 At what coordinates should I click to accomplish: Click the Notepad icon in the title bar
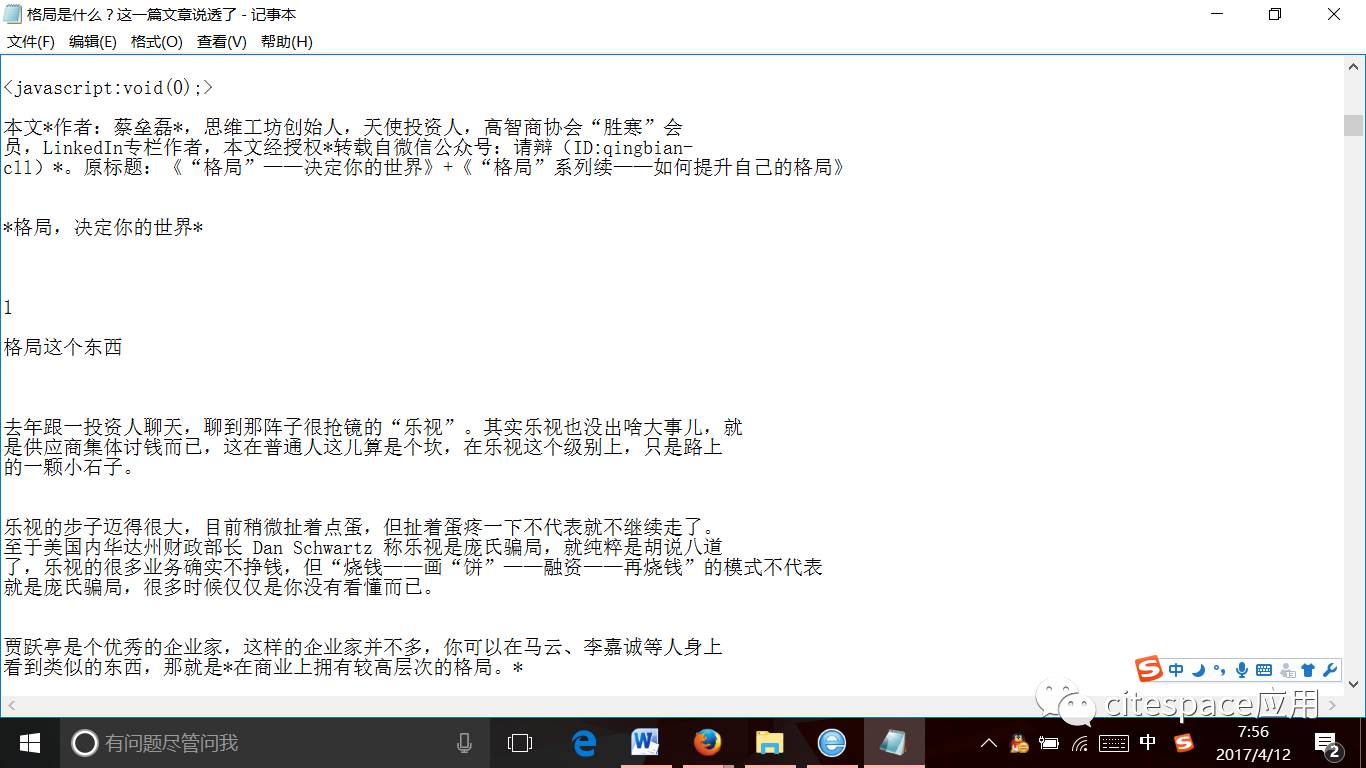[12, 14]
